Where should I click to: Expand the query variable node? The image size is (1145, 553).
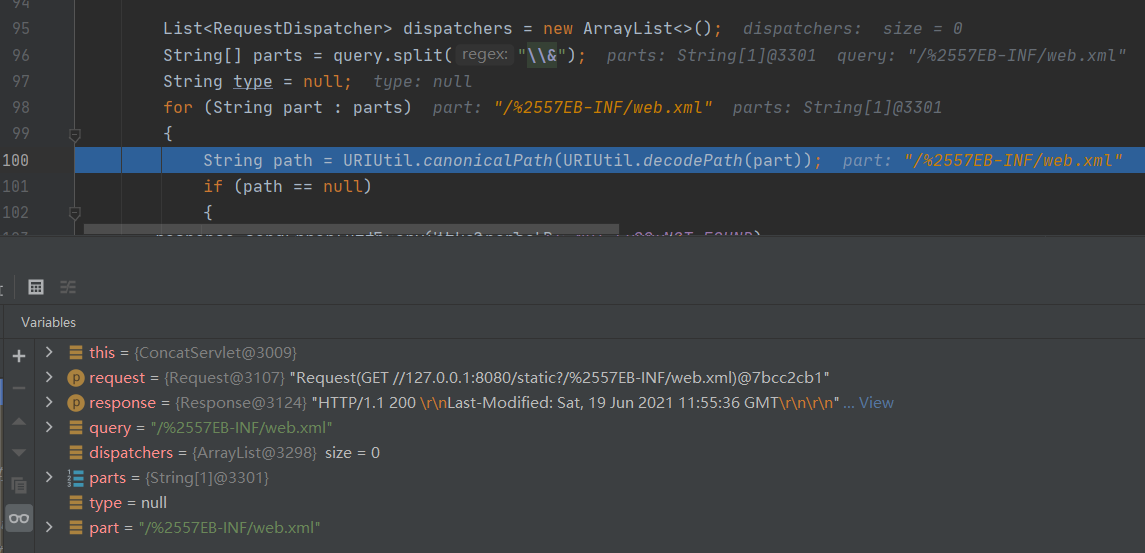(x=49, y=428)
